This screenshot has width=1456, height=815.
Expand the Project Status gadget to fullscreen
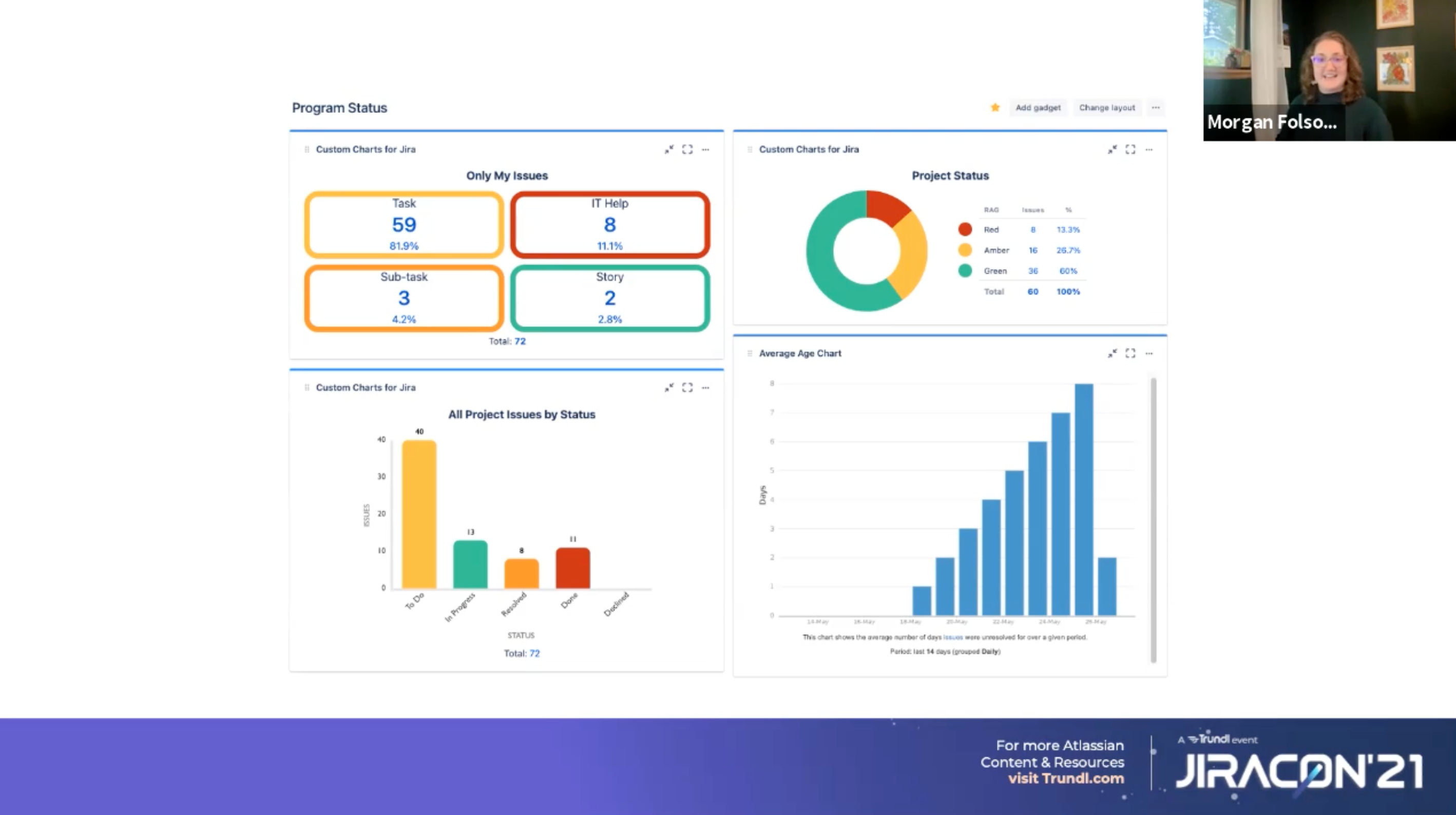click(1131, 149)
